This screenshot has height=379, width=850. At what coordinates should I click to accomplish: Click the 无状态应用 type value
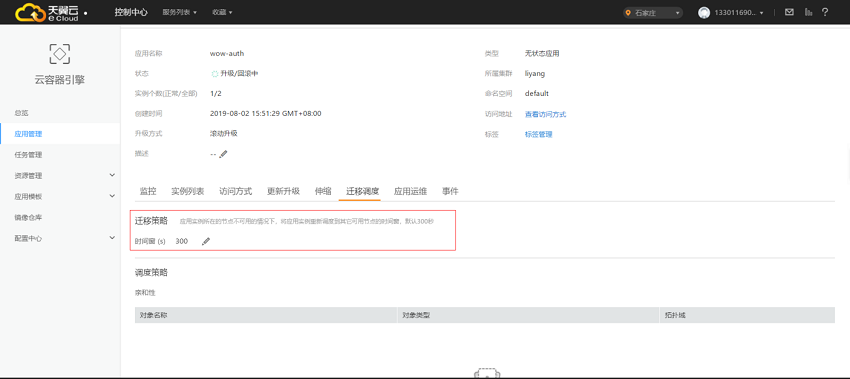[542, 54]
